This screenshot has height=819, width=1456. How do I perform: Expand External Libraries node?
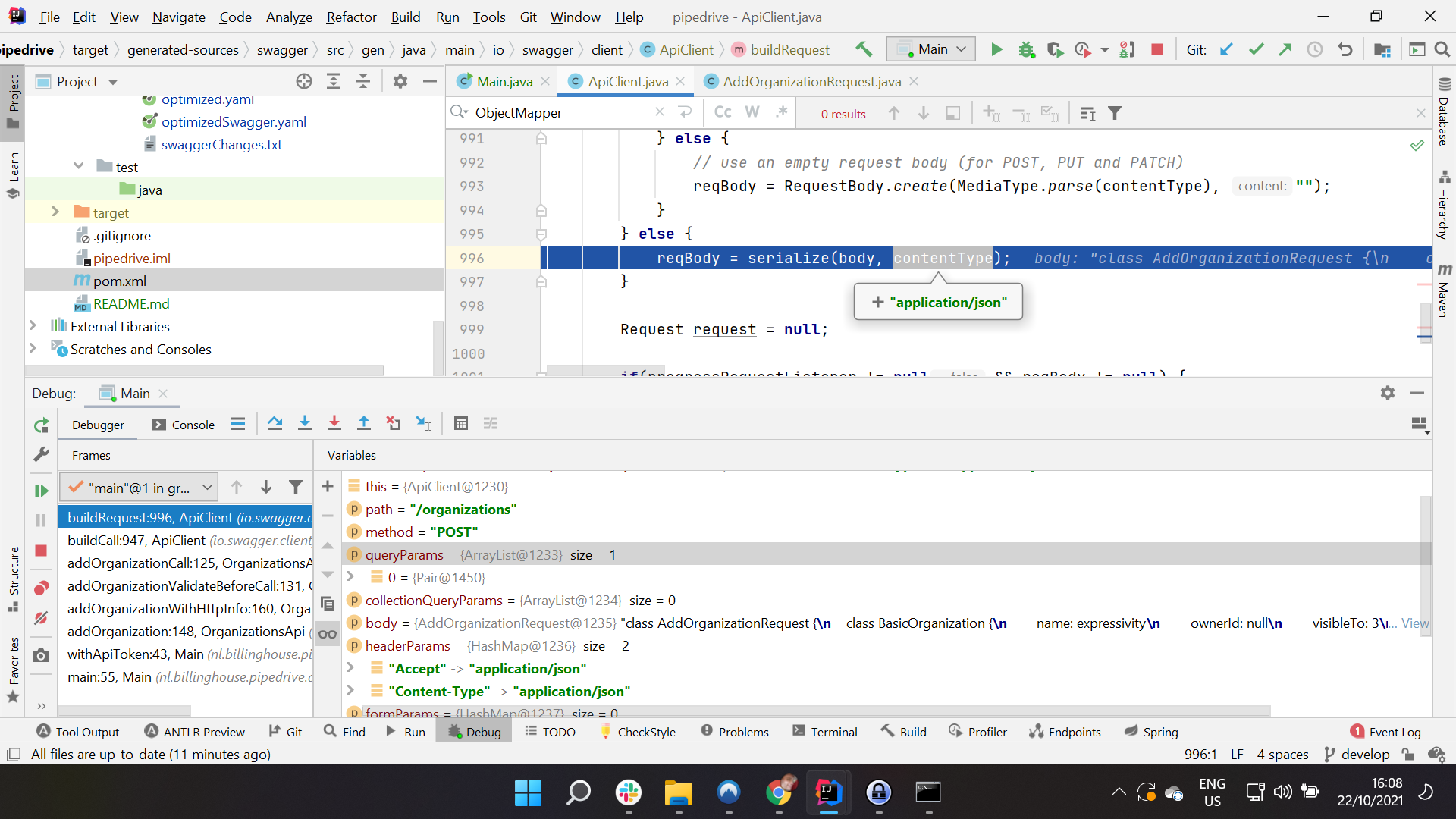33,325
